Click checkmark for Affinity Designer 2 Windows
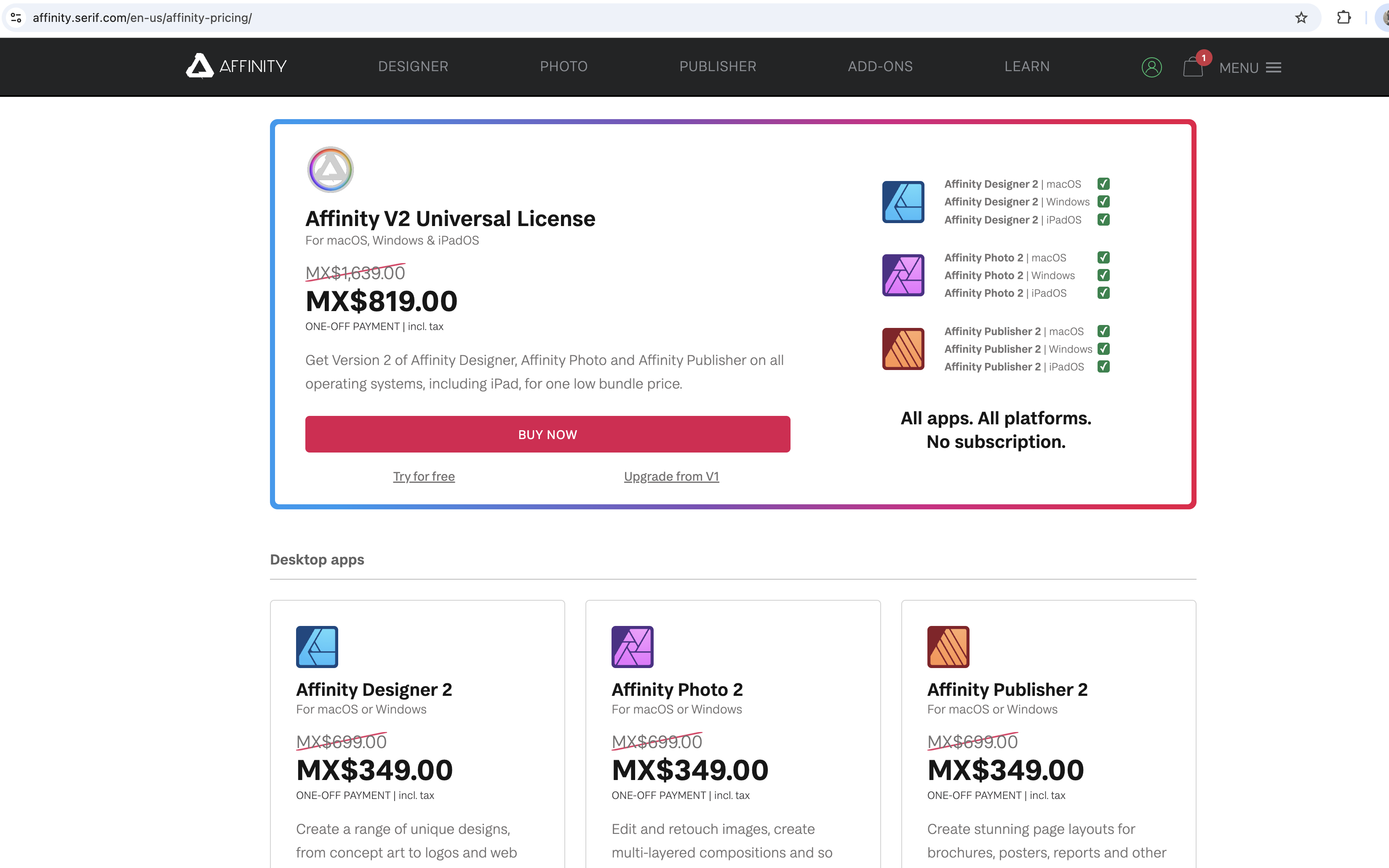The width and height of the screenshot is (1389, 868). click(x=1103, y=202)
